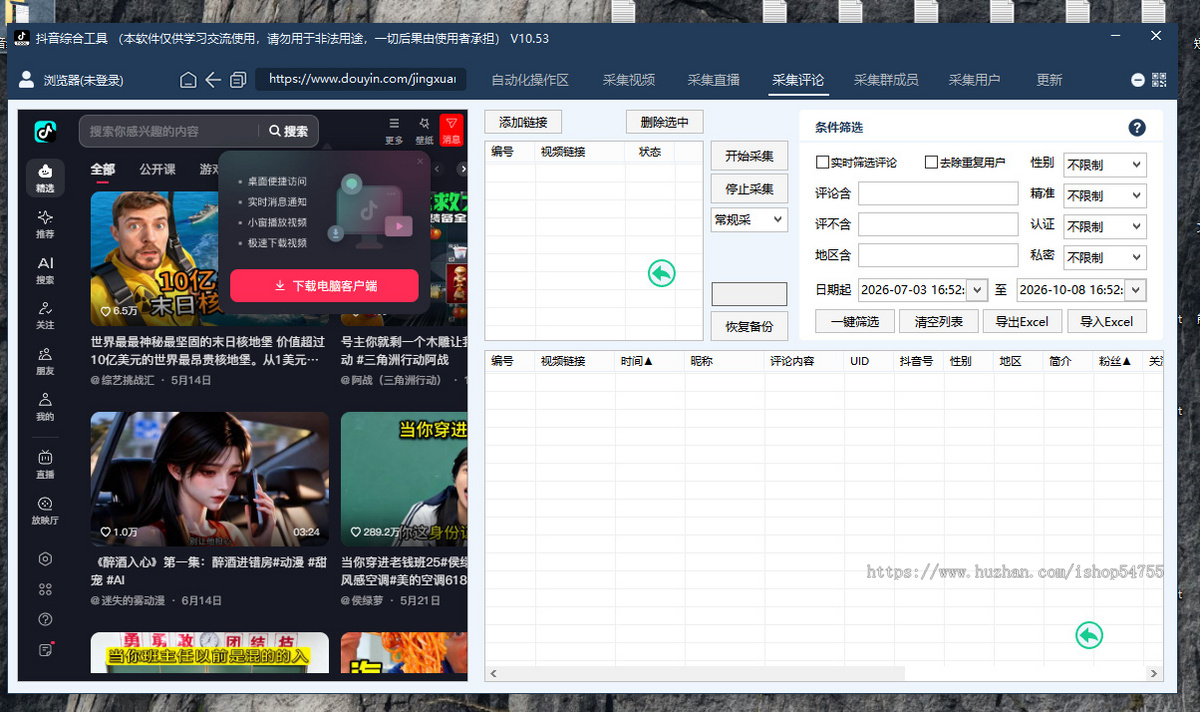Enable the 去除重复用户 checkbox

click(x=931, y=162)
